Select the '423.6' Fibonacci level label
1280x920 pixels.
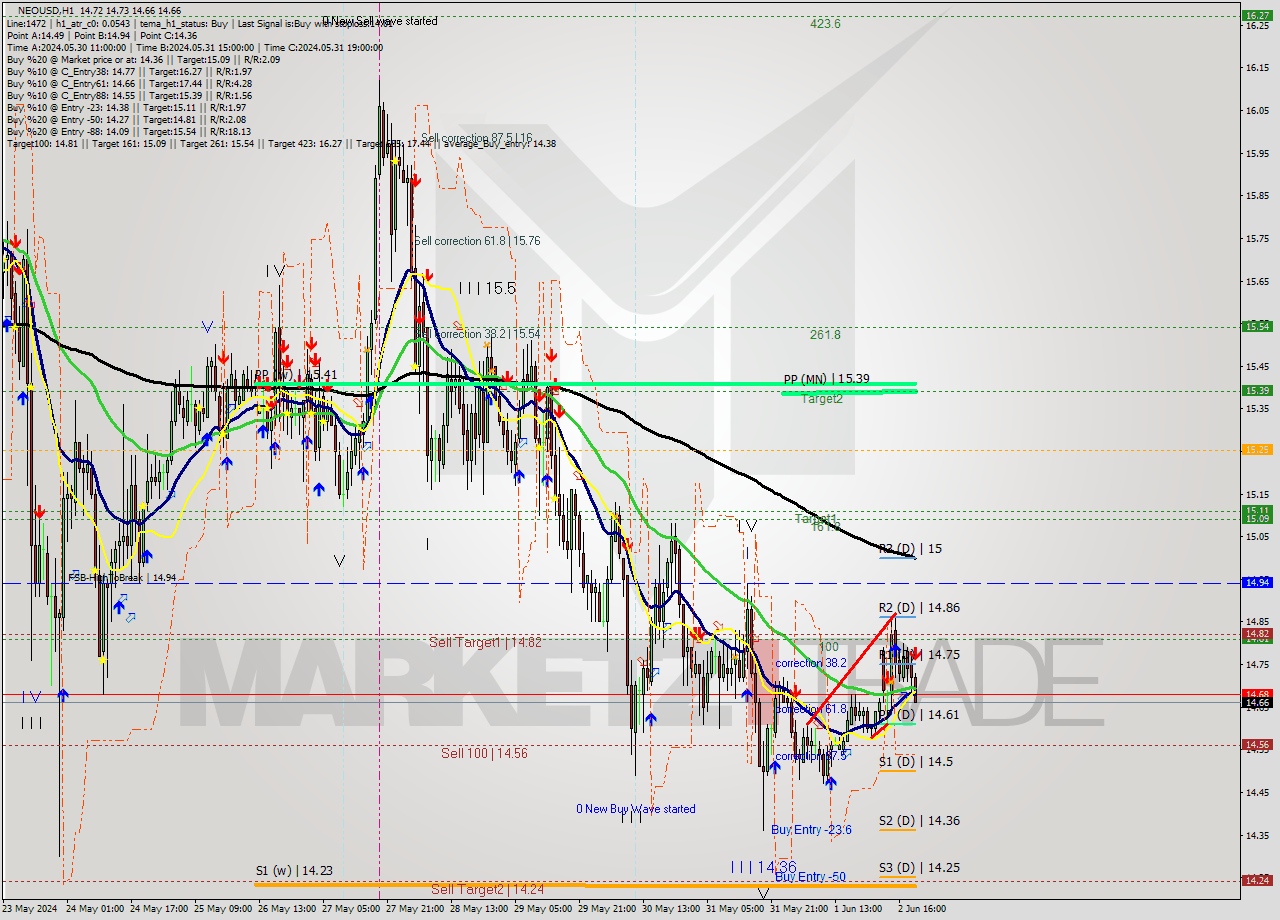click(825, 24)
